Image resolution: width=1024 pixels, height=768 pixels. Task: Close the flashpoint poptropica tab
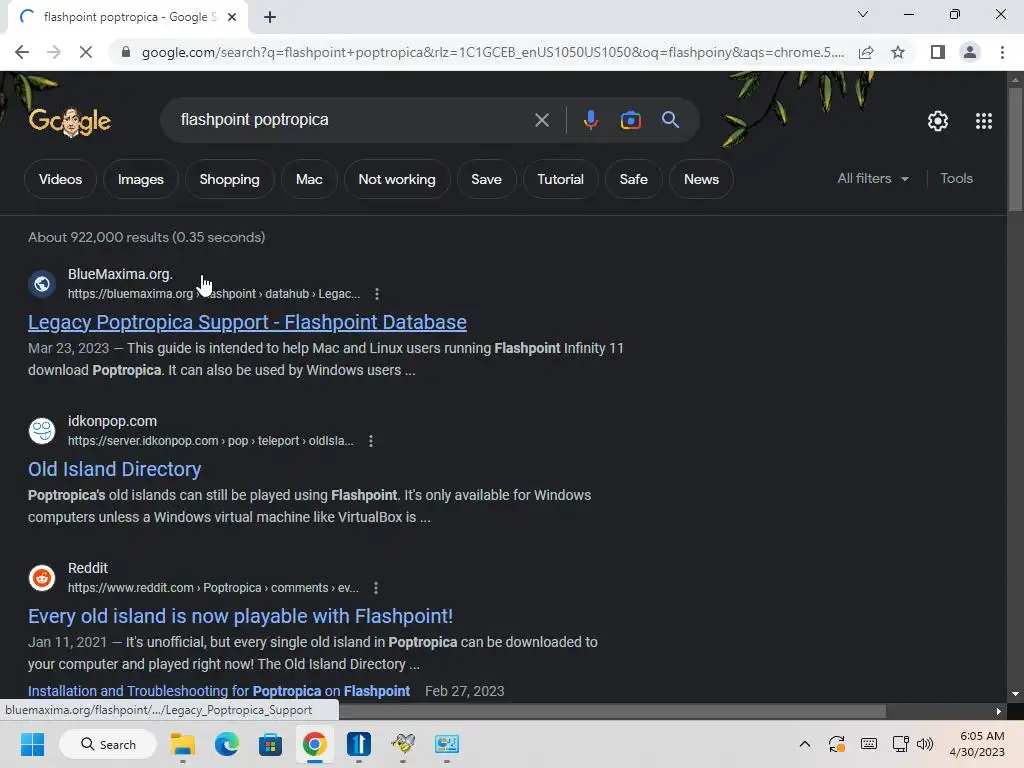[232, 18]
